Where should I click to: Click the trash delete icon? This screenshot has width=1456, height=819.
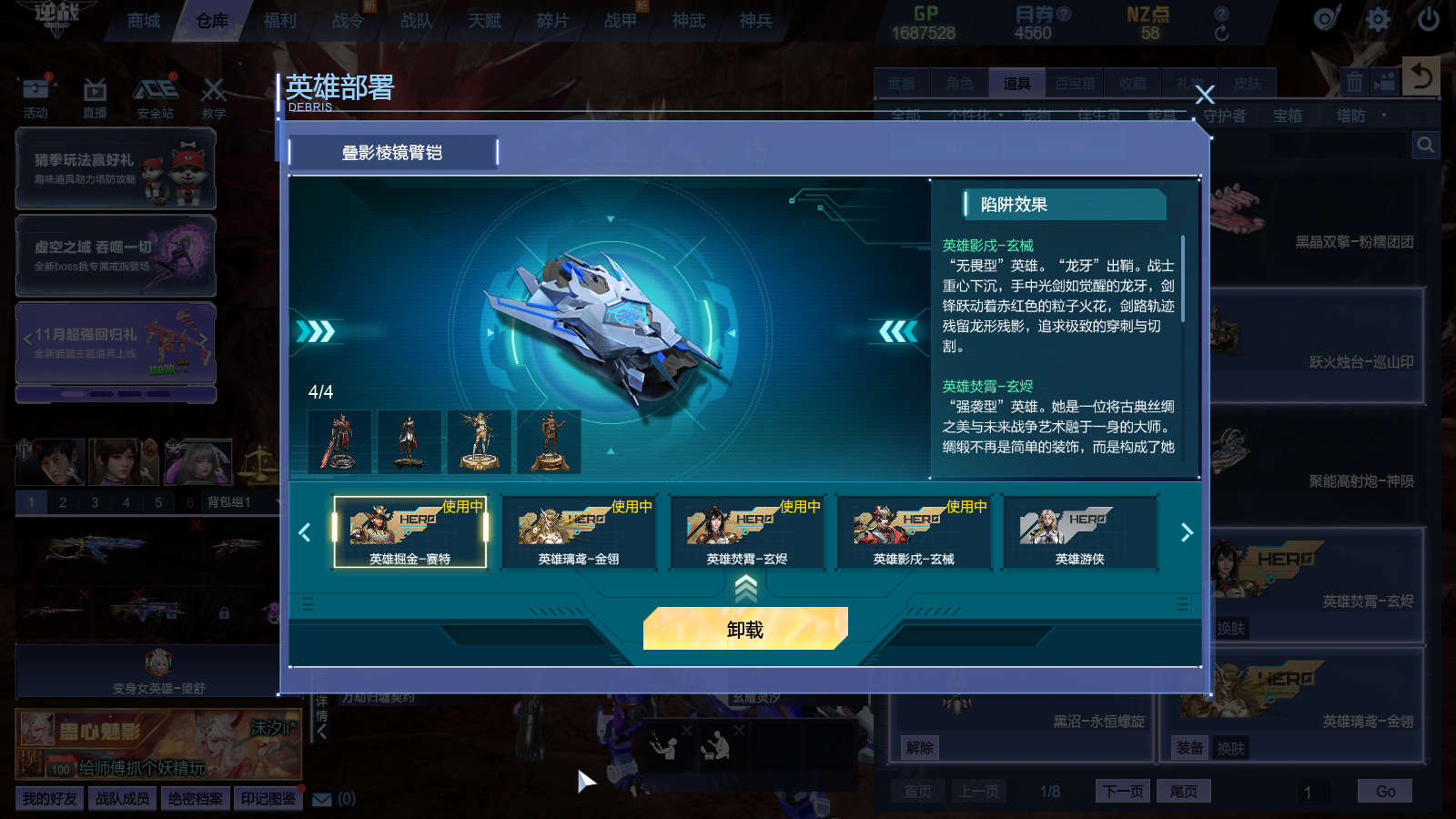point(1354,82)
